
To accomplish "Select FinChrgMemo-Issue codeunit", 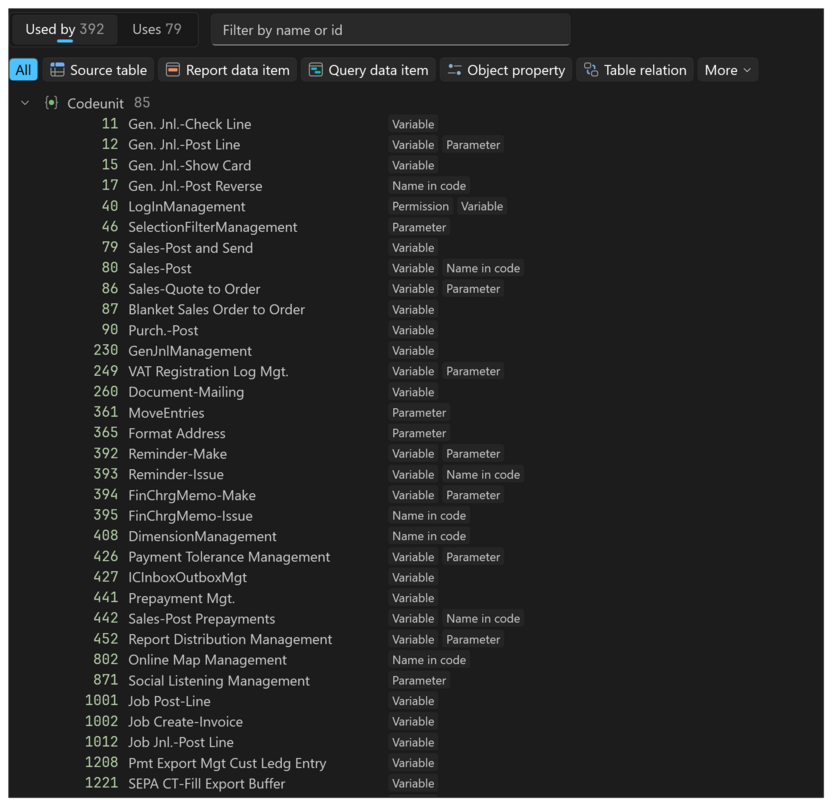I will pyautogui.click(x=190, y=516).
